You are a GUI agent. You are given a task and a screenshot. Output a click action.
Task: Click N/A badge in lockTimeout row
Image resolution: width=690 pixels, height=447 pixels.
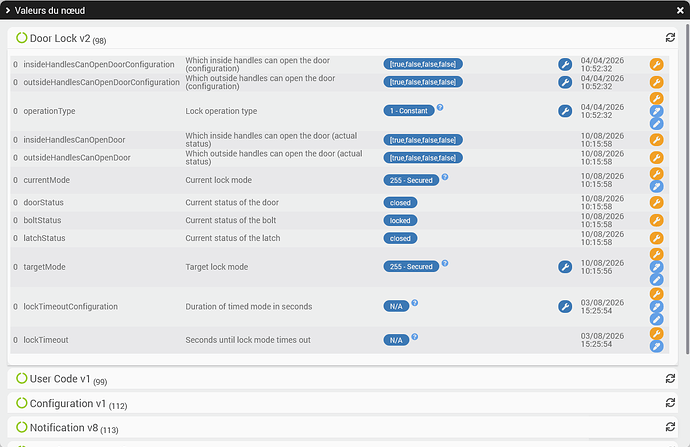[x=396, y=340]
